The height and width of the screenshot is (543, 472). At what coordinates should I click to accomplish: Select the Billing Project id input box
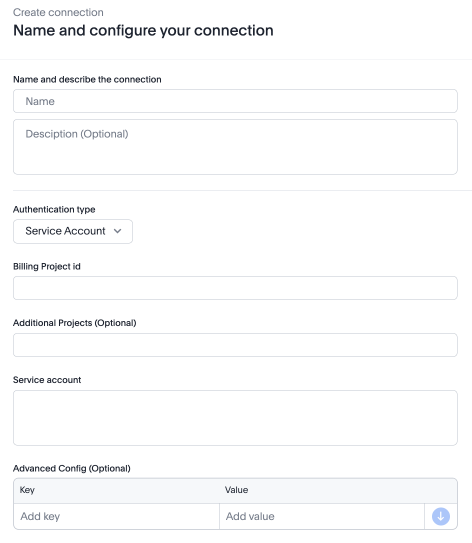point(235,288)
